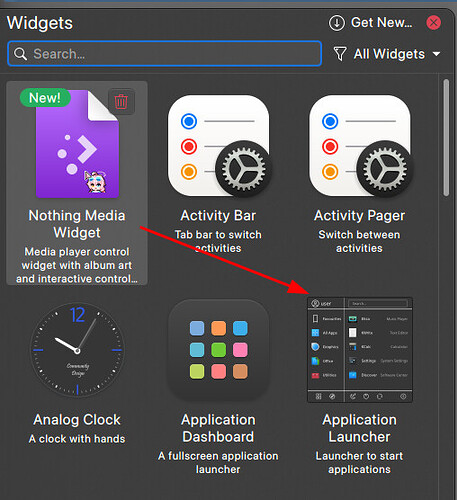Close the Widgets panel with red X
Screen dimensions: 457x500
[434, 23]
